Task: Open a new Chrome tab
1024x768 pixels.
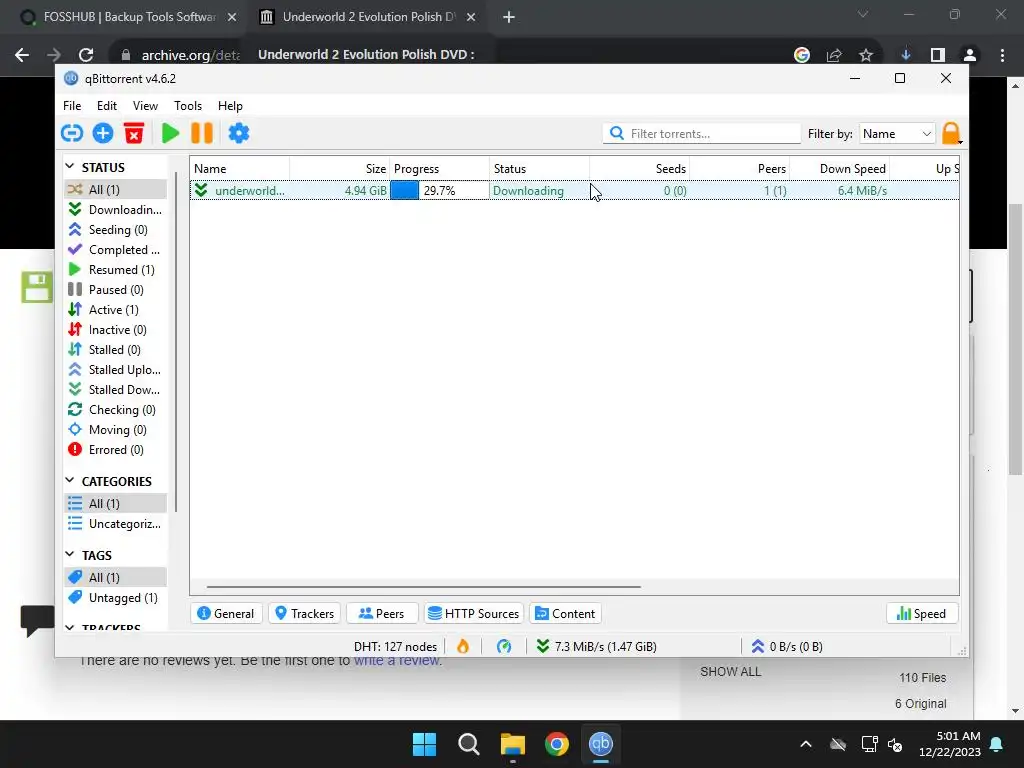Action: pos(509,17)
